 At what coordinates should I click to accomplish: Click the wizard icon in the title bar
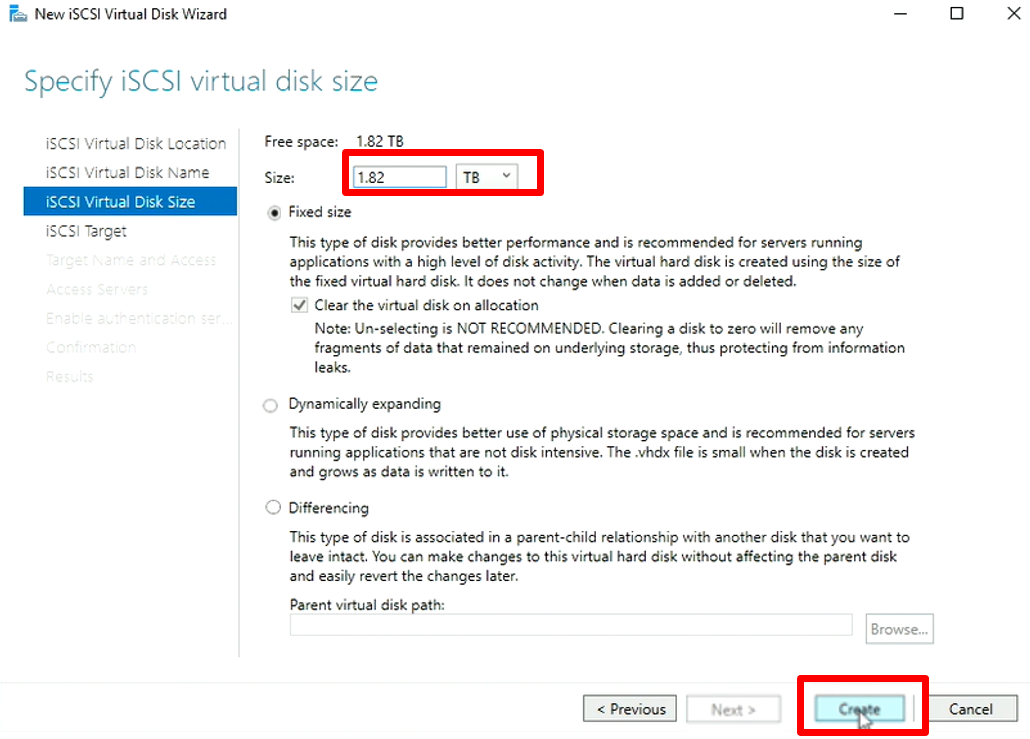[x=17, y=14]
